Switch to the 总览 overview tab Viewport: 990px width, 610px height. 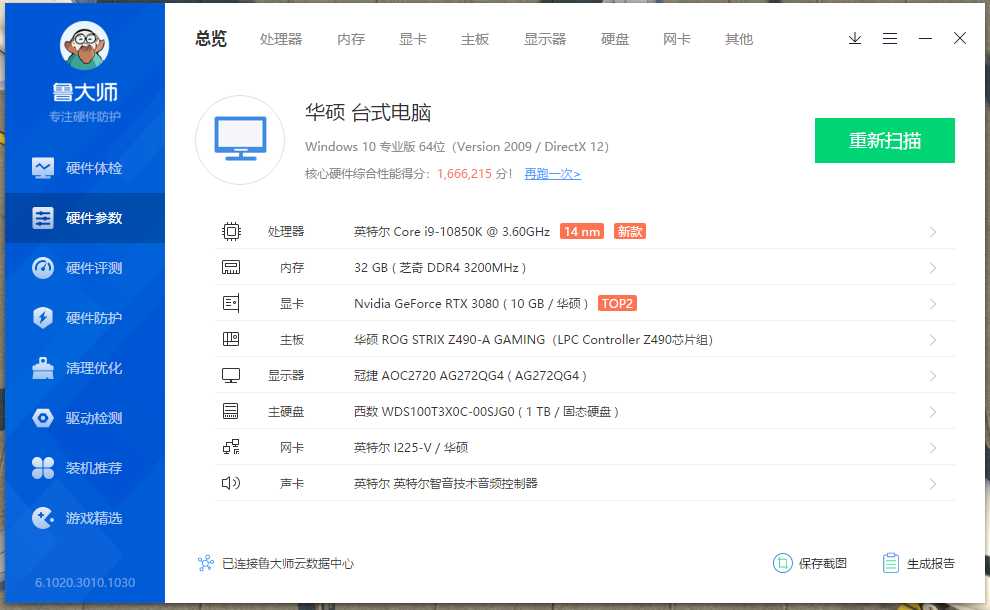[211, 39]
